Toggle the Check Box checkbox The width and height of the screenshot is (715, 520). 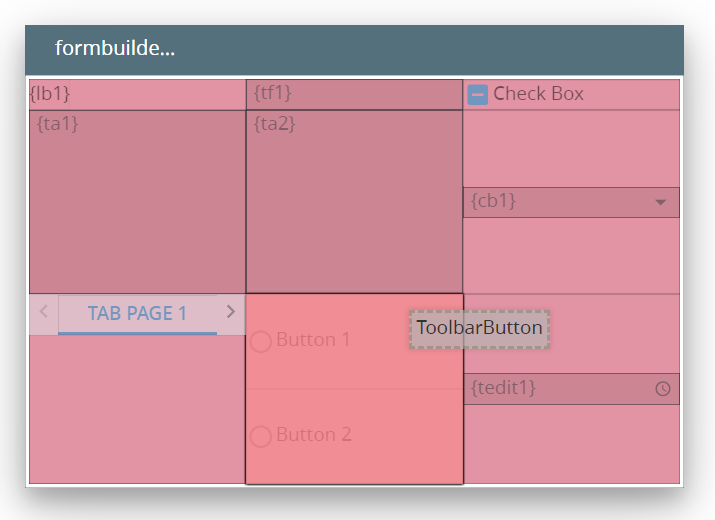tap(478, 94)
